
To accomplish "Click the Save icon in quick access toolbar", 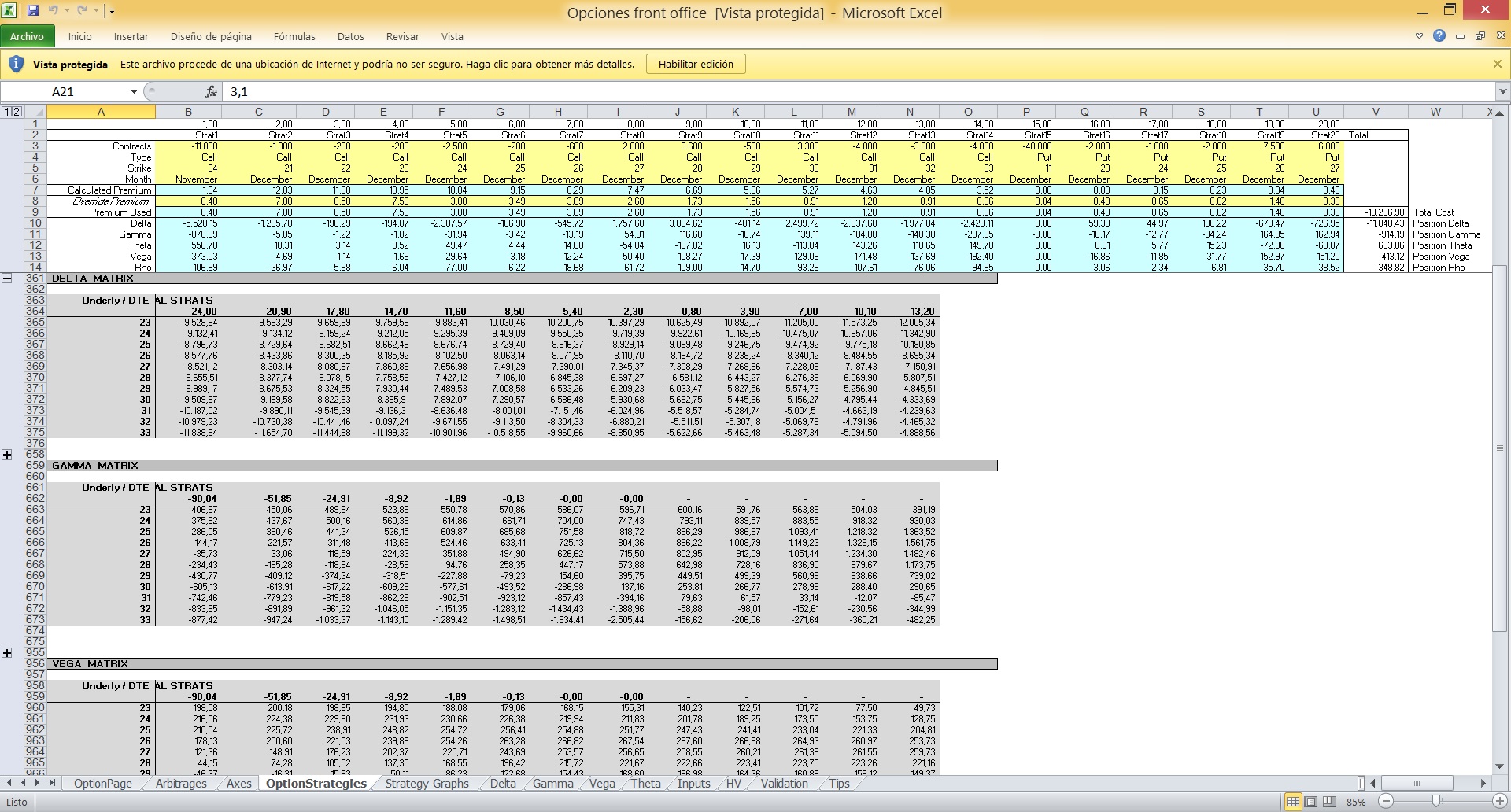I will (33, 11).
